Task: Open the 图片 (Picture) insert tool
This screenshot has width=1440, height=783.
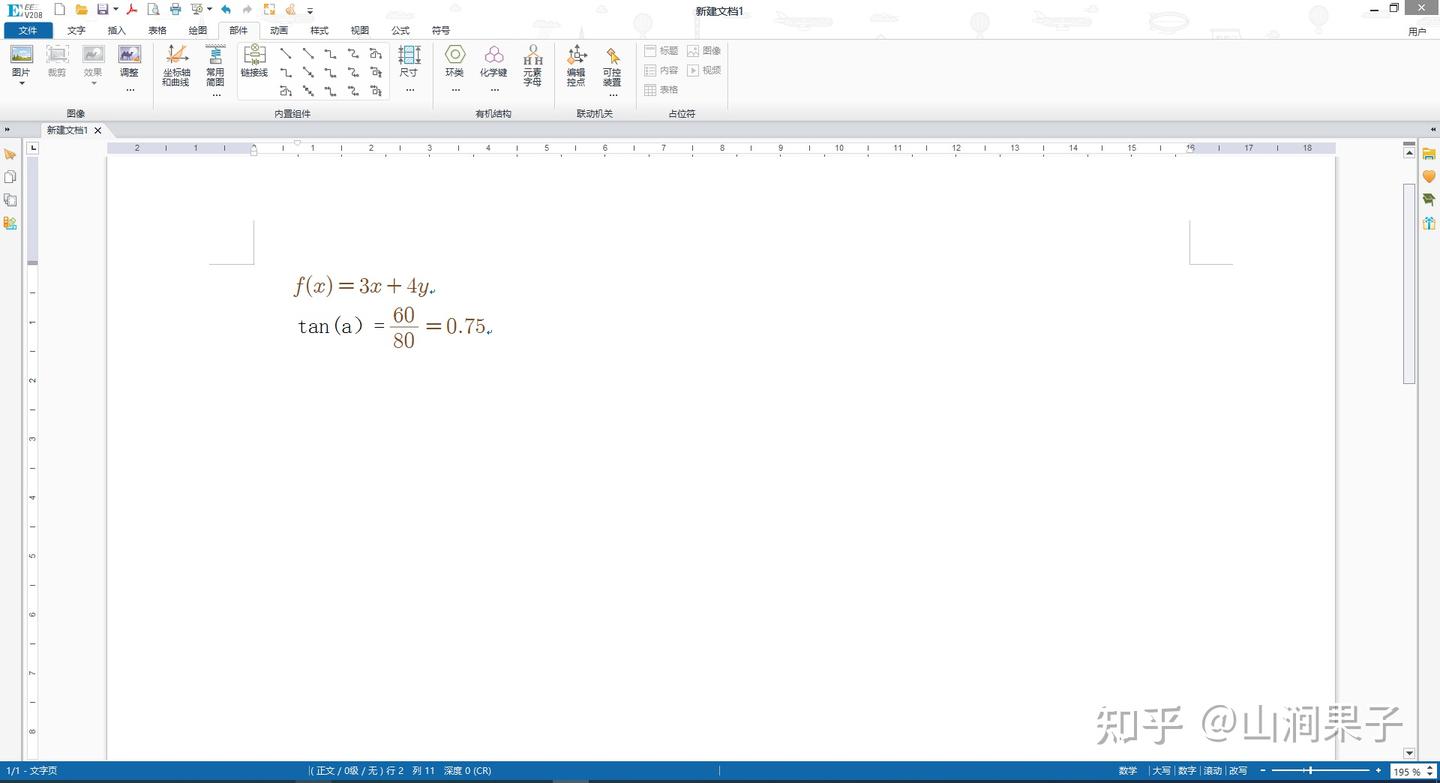Action: pos(21,60)
